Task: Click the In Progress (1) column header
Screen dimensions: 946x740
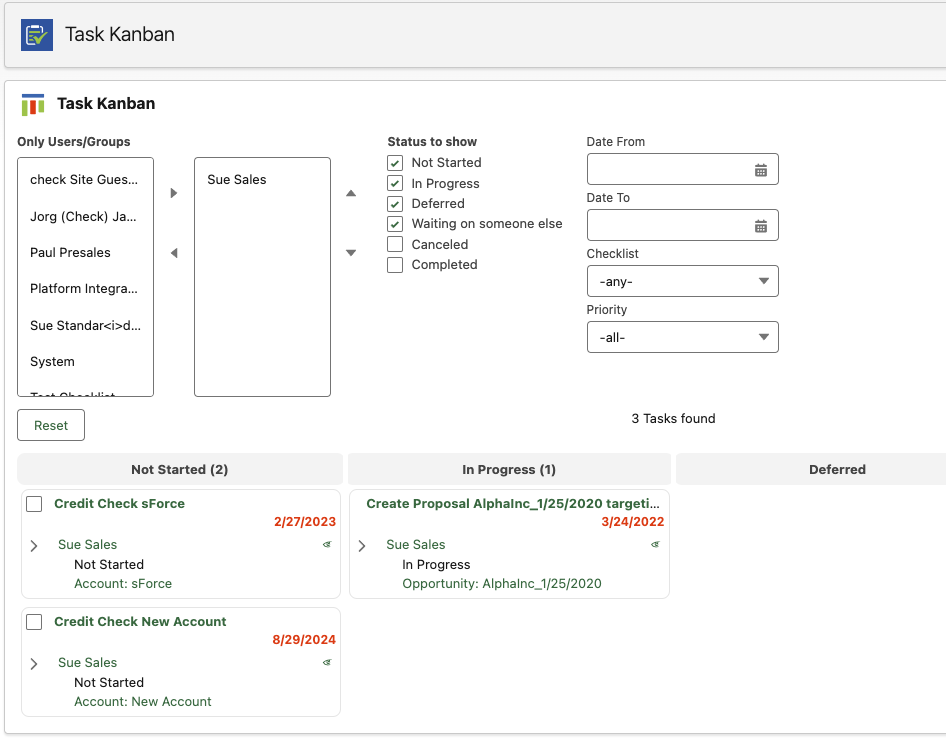Action: [x=509, y=469]
